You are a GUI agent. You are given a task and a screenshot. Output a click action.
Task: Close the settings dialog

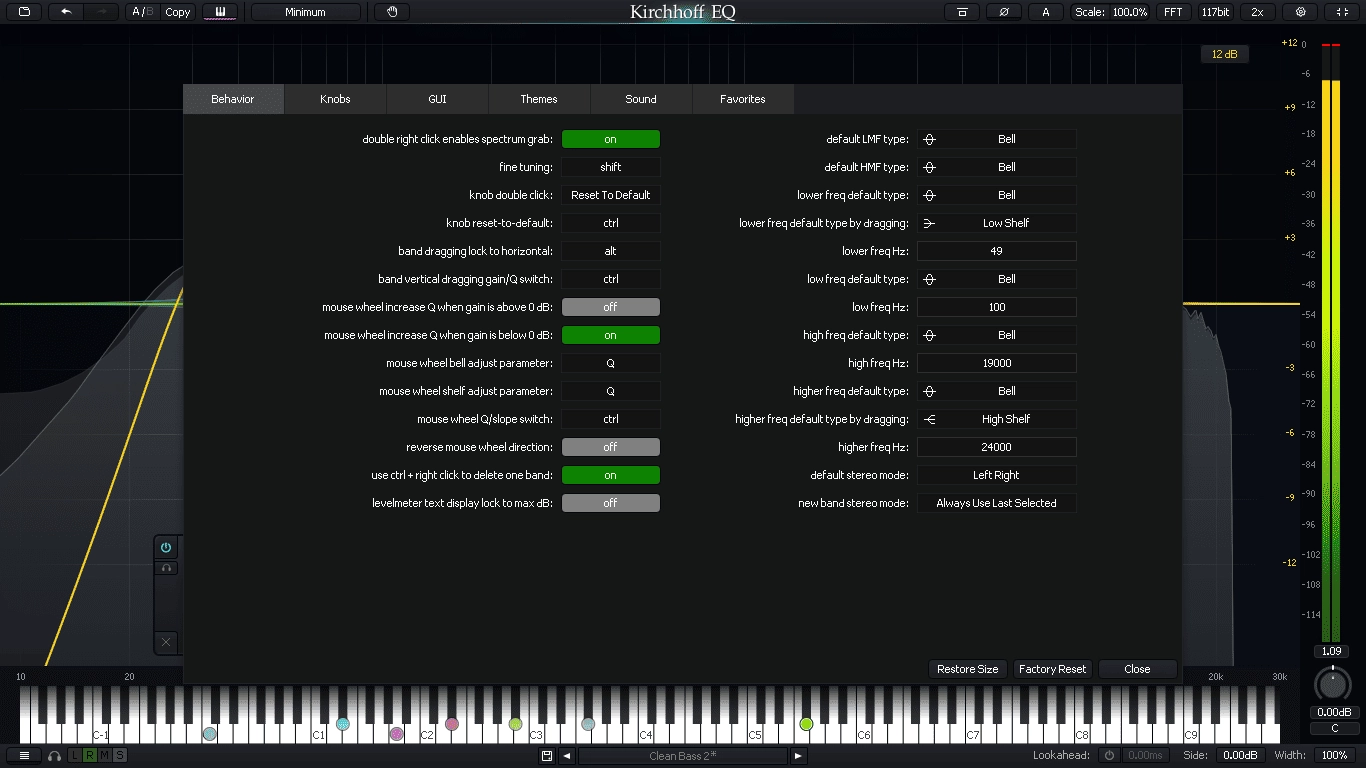pyautogui.click(x=1137, y=669)
